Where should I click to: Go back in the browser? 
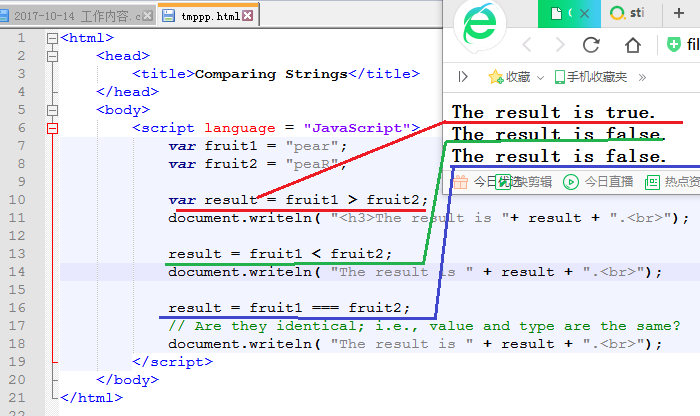[x=527, y=45]
